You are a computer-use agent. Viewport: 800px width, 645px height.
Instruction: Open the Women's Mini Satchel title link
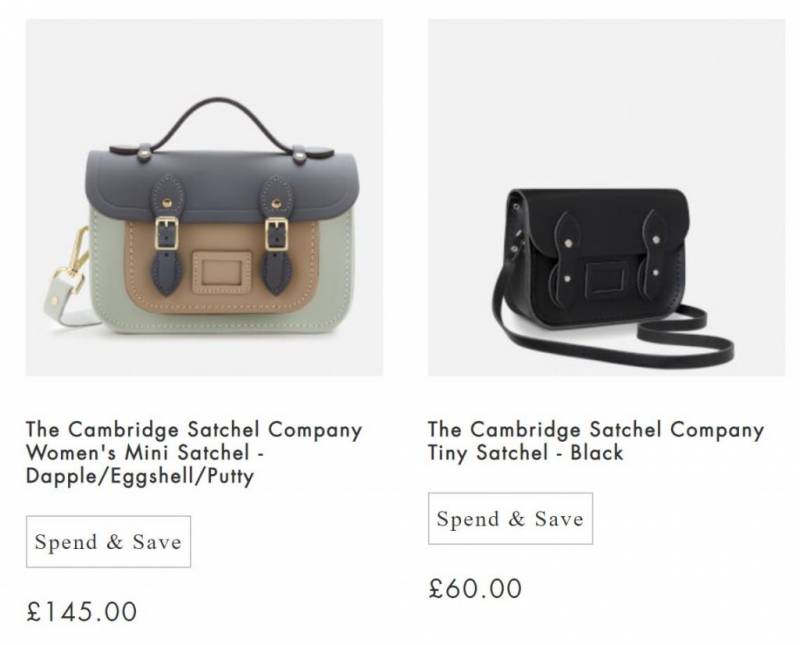pos(194,441)
